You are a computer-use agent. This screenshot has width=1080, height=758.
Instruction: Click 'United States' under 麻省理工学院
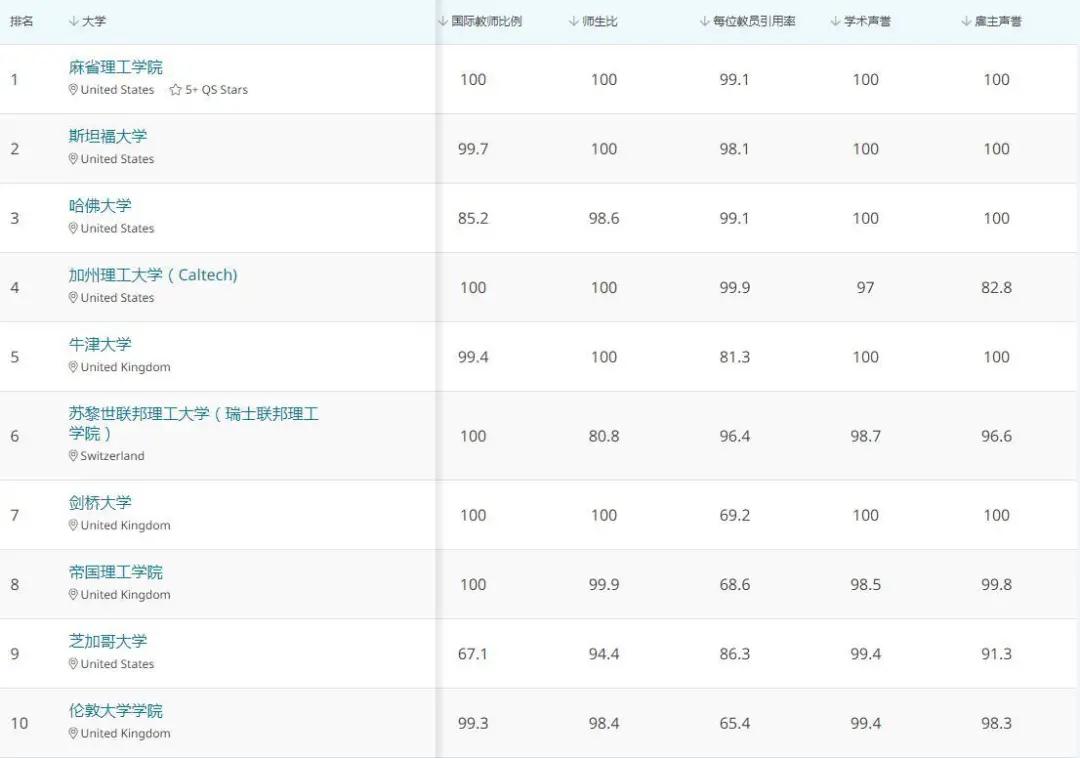point(117,90)
